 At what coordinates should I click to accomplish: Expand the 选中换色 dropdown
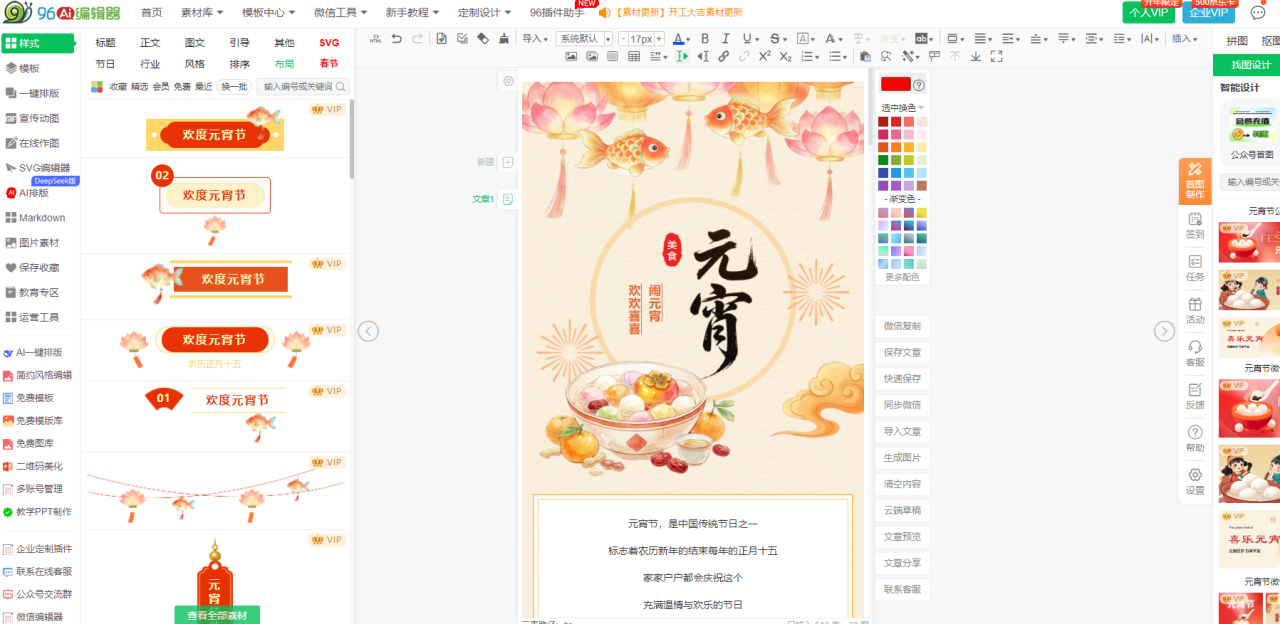pos(902,107)
